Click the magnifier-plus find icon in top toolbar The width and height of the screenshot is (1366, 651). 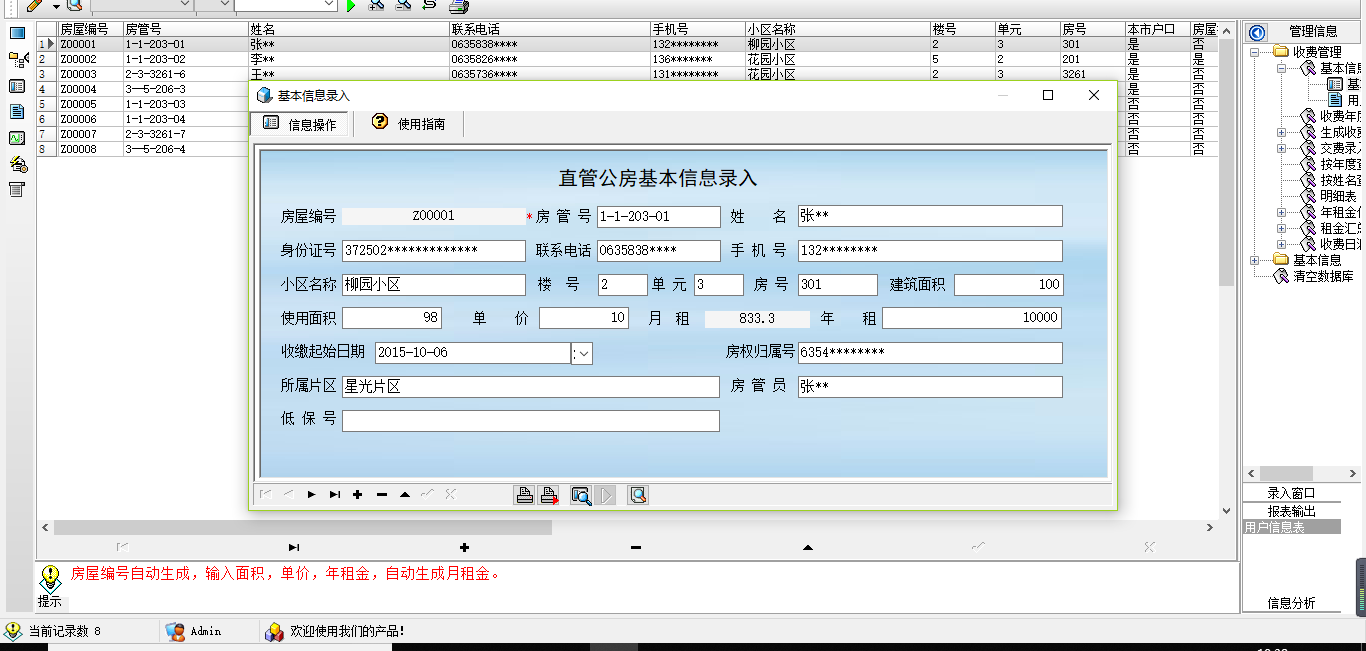tap(376, 5)
